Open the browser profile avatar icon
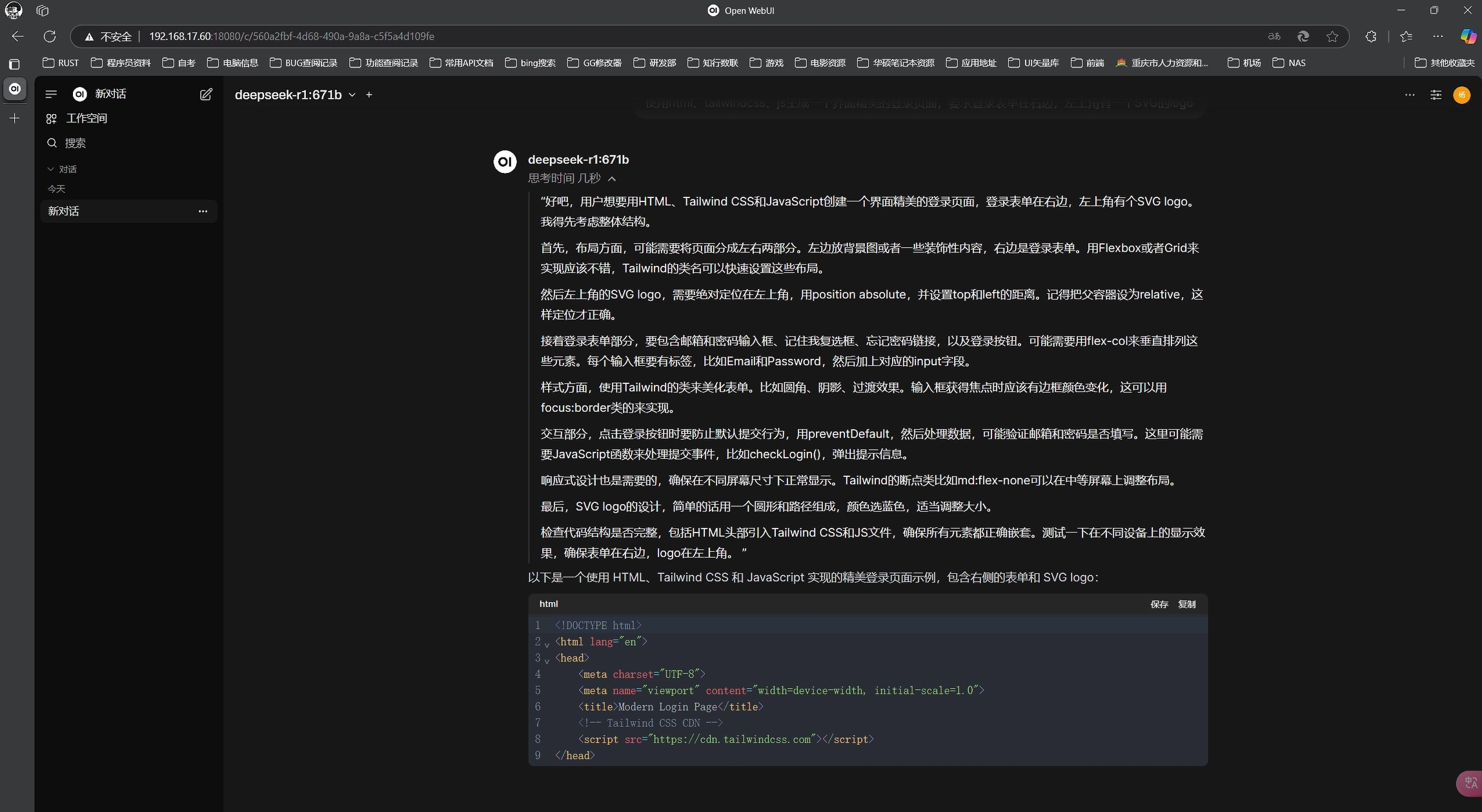1482x812 pixels. [14, 10]
